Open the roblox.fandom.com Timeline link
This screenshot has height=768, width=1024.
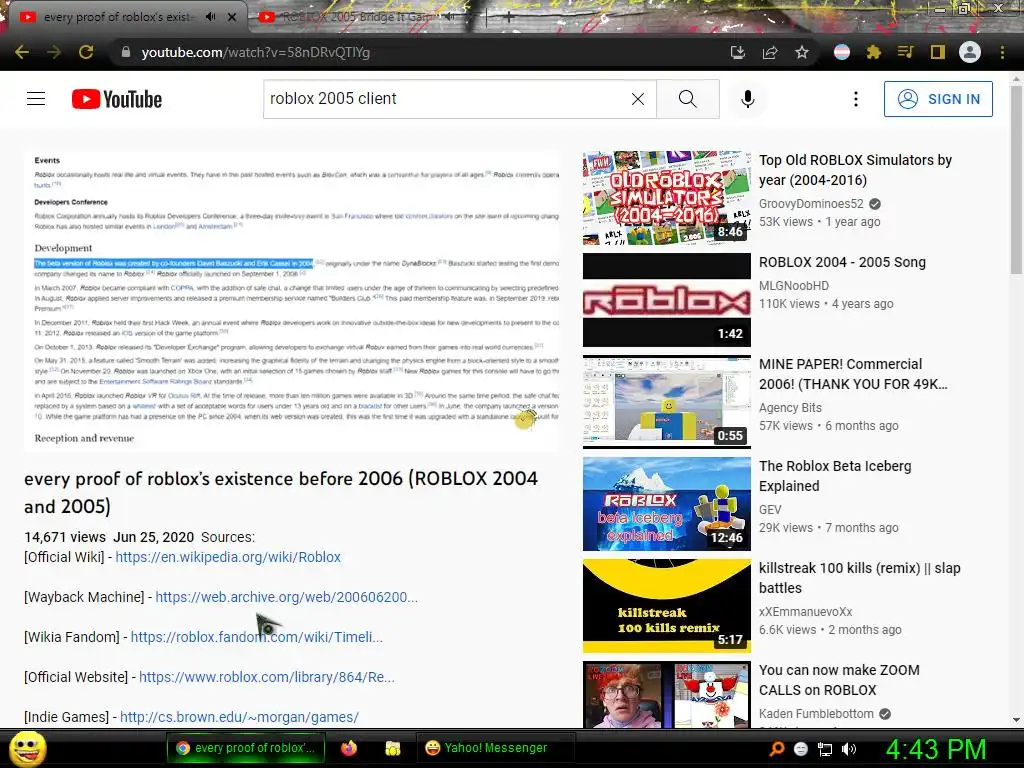257,637
